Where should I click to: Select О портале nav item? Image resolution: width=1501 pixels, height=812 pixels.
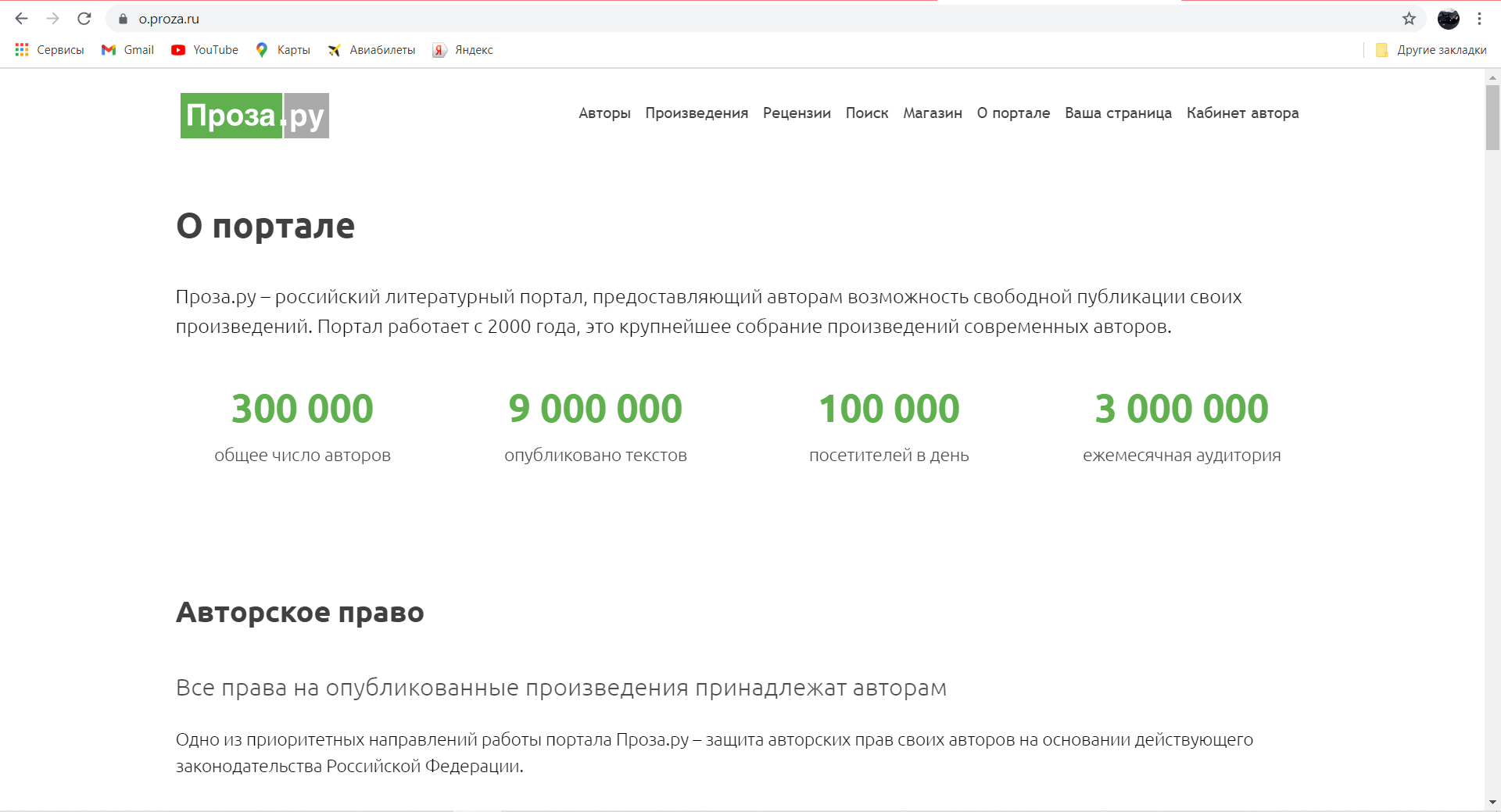(x=1013, y=113)
